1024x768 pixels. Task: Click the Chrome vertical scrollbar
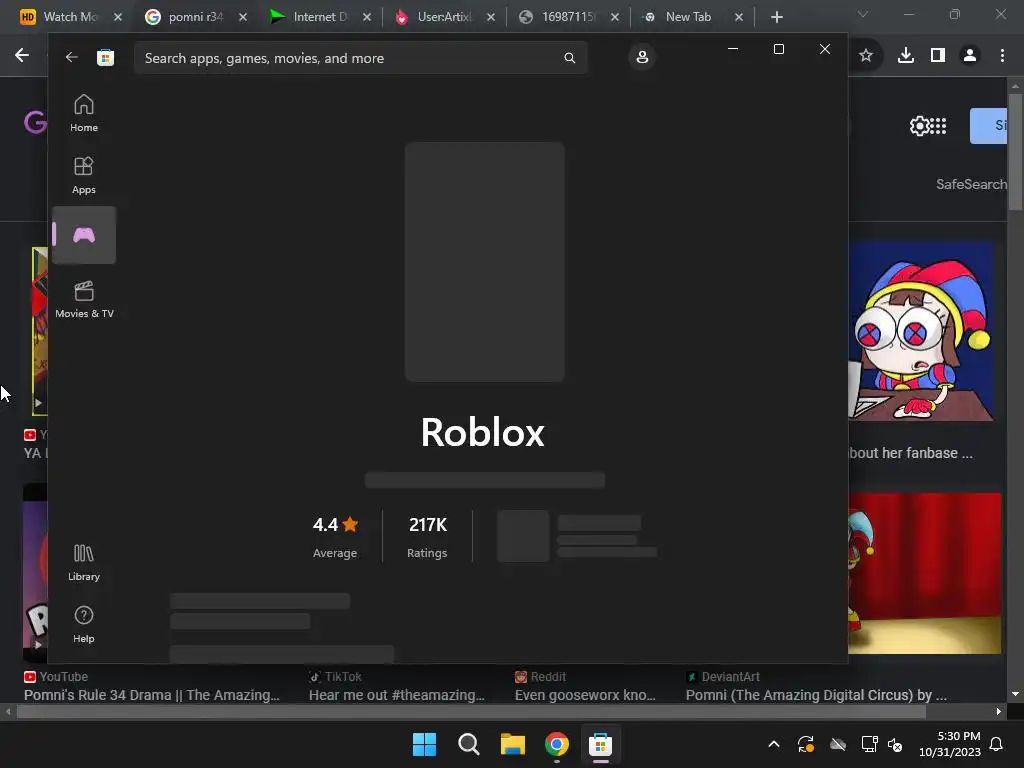coord(1015,152)
